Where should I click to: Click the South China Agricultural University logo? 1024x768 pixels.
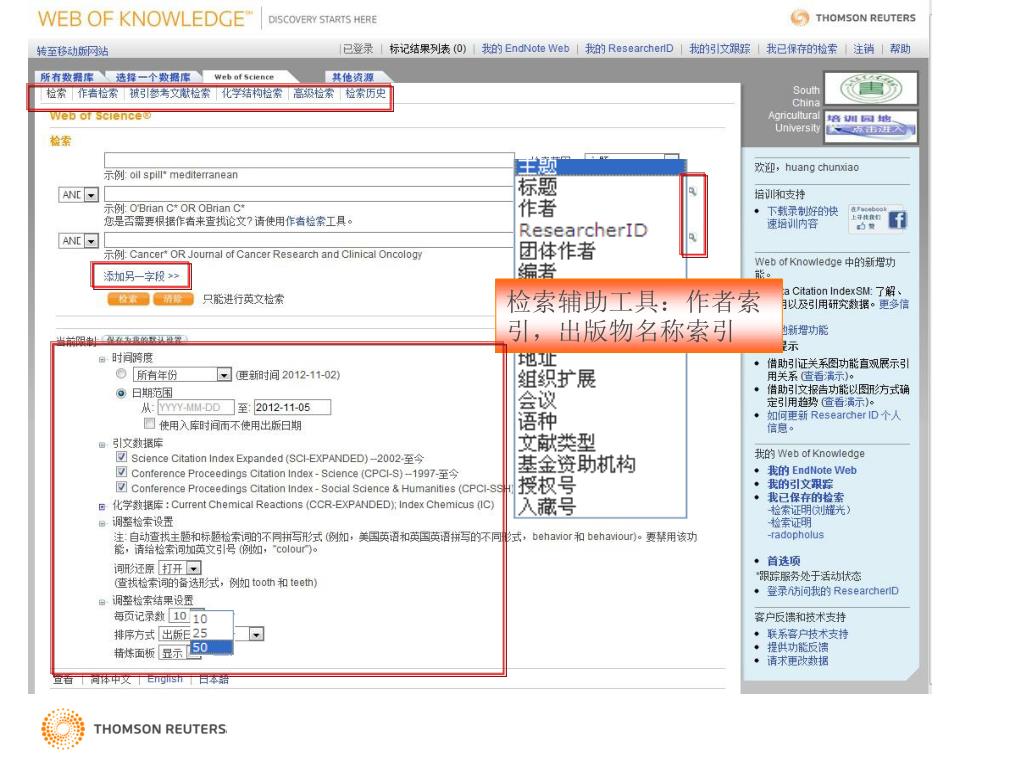pyautogui.click(x=871, y=89)
